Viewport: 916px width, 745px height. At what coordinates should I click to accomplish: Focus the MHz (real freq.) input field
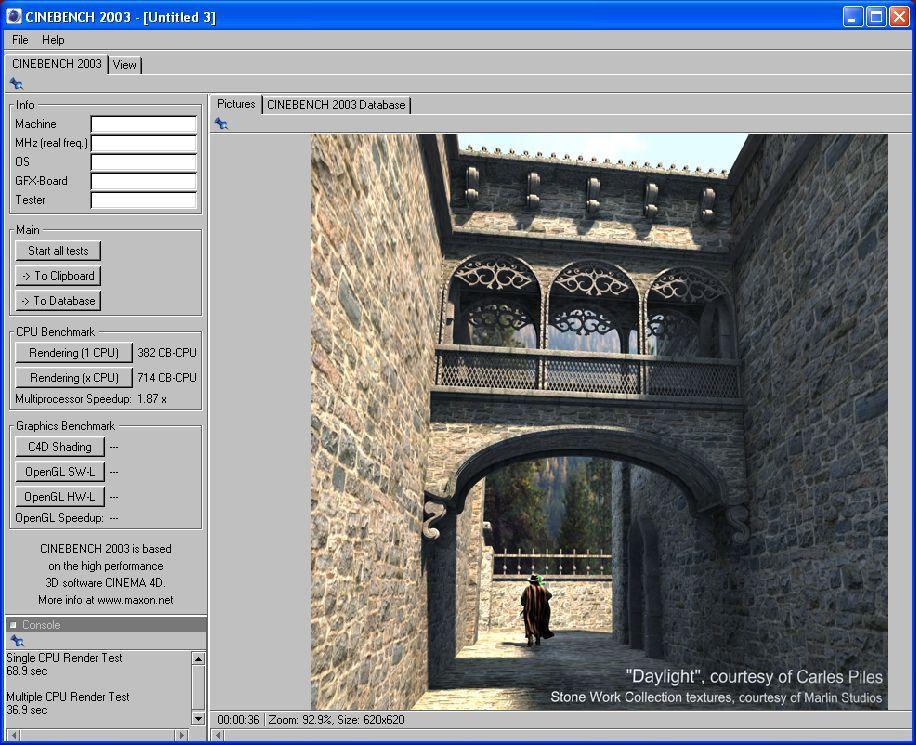coord(144,143)
